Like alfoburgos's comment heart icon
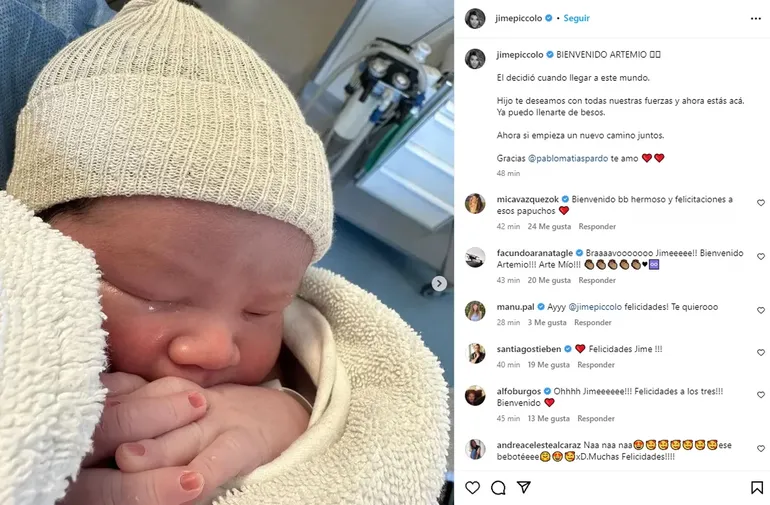This screenshot has width=770, height=505. coord(761,395)
